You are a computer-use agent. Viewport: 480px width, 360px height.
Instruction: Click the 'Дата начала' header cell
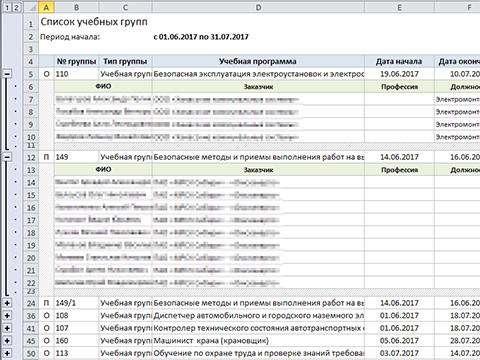[399, 61]
